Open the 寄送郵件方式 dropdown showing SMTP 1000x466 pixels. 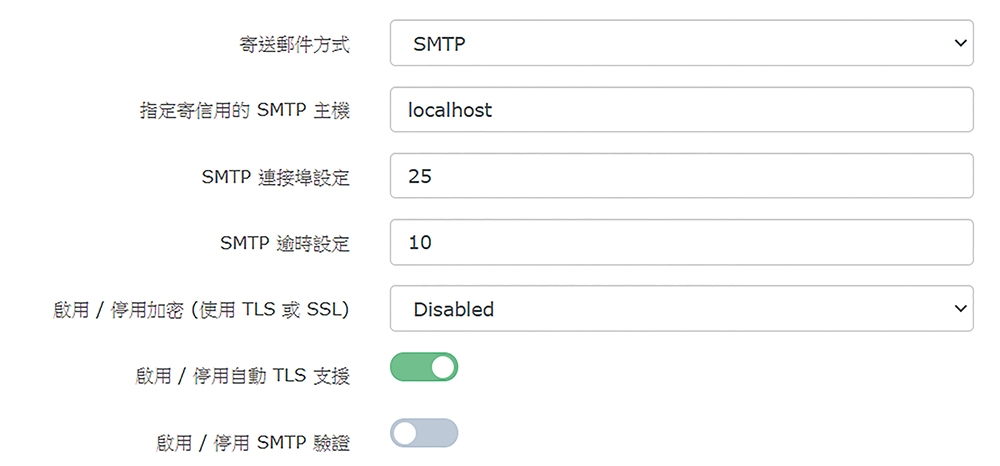(681, 43)
